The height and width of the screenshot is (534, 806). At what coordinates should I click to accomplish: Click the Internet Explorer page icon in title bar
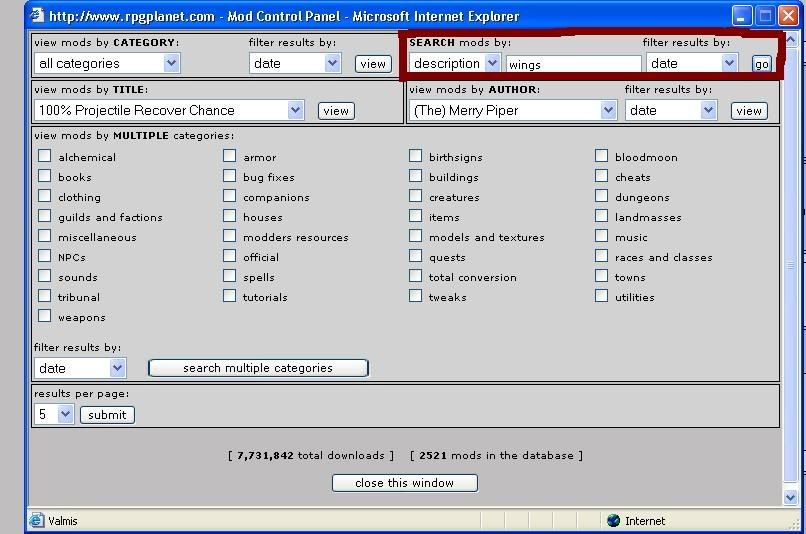[x=37, y=15]
